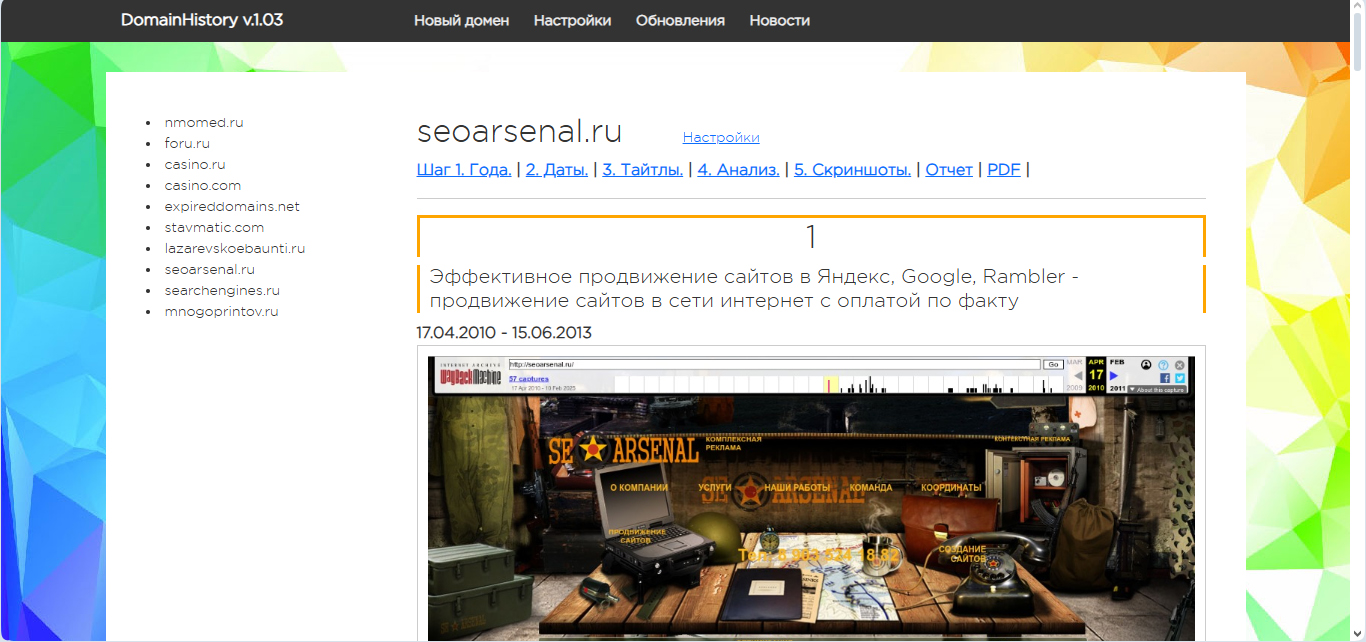Open the 'Новый домен' menu item

461,20
